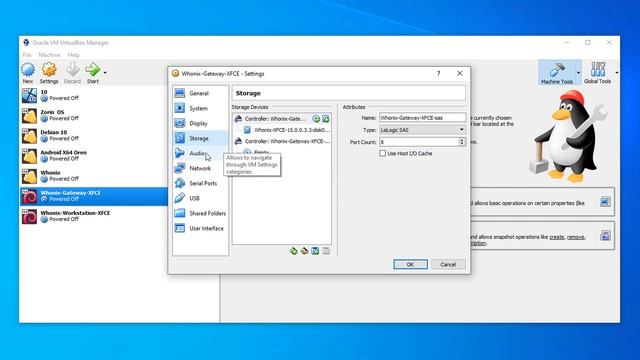The height and width of the screenshot is (360, 640).
Task: Click OK in Settings dialog
Action: pos(410,264)
